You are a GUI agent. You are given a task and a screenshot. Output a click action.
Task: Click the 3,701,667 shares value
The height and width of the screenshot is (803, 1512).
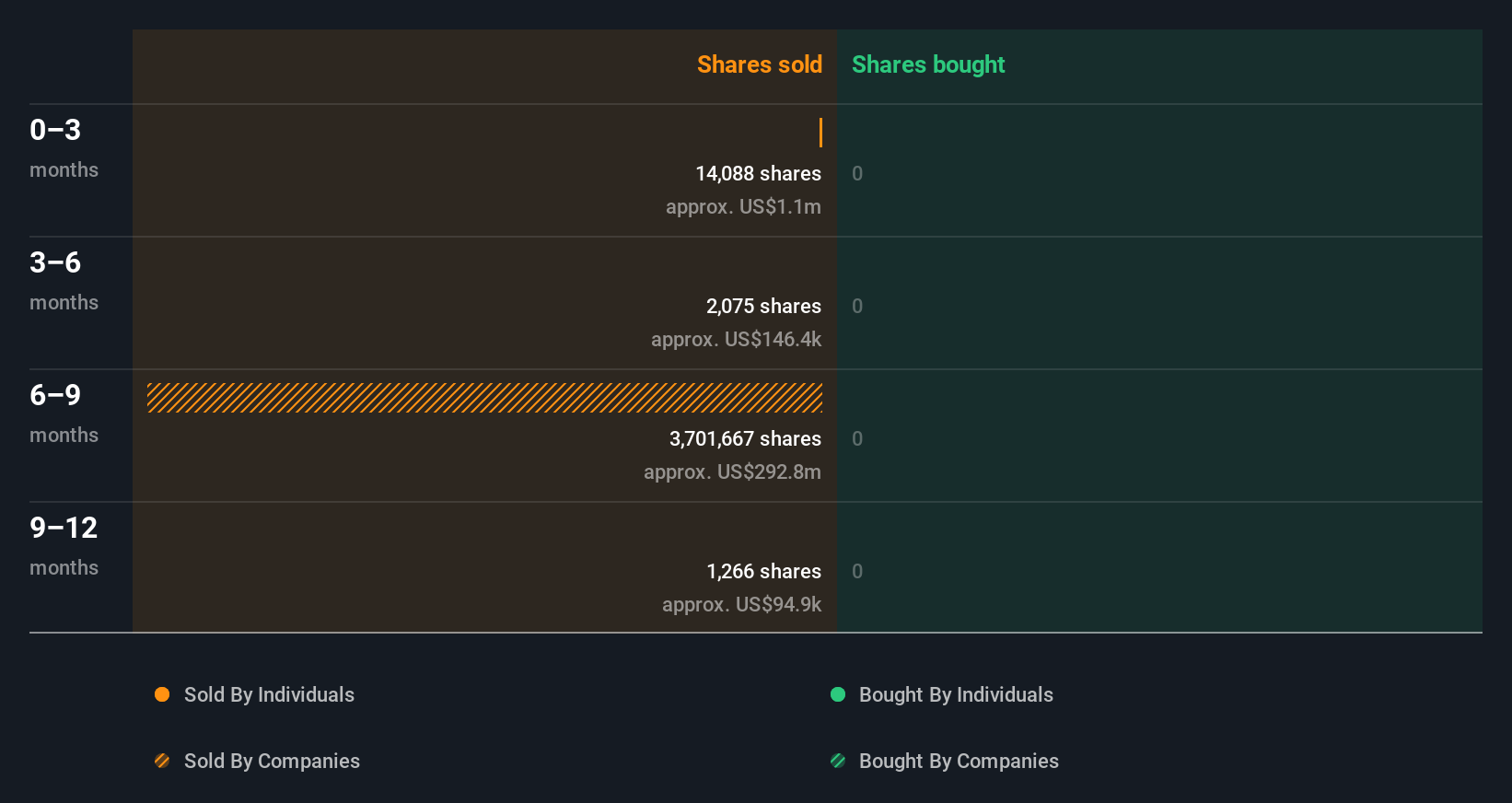pos(745,438)
